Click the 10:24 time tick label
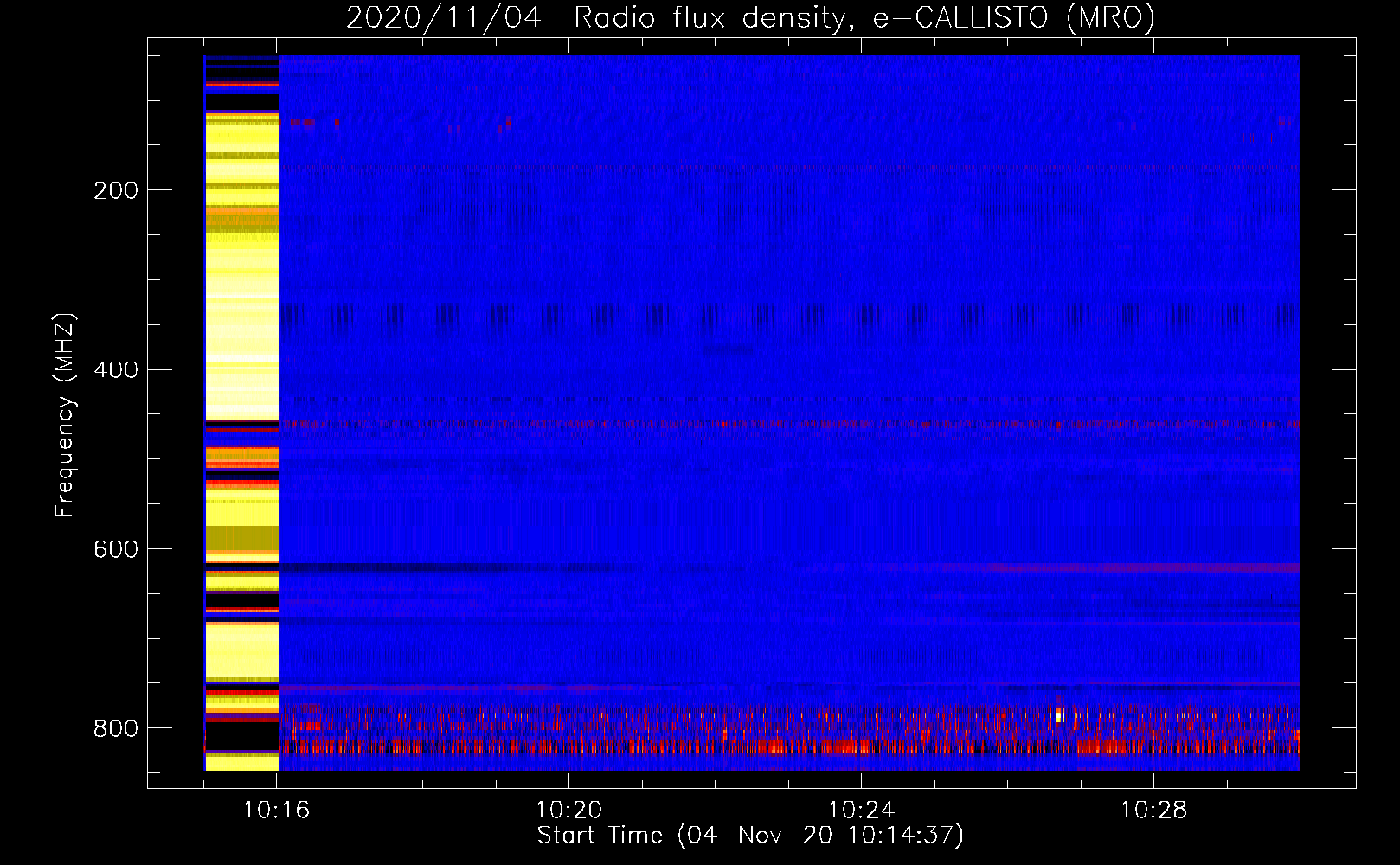Screen dimensions: 1400x865 861,811
